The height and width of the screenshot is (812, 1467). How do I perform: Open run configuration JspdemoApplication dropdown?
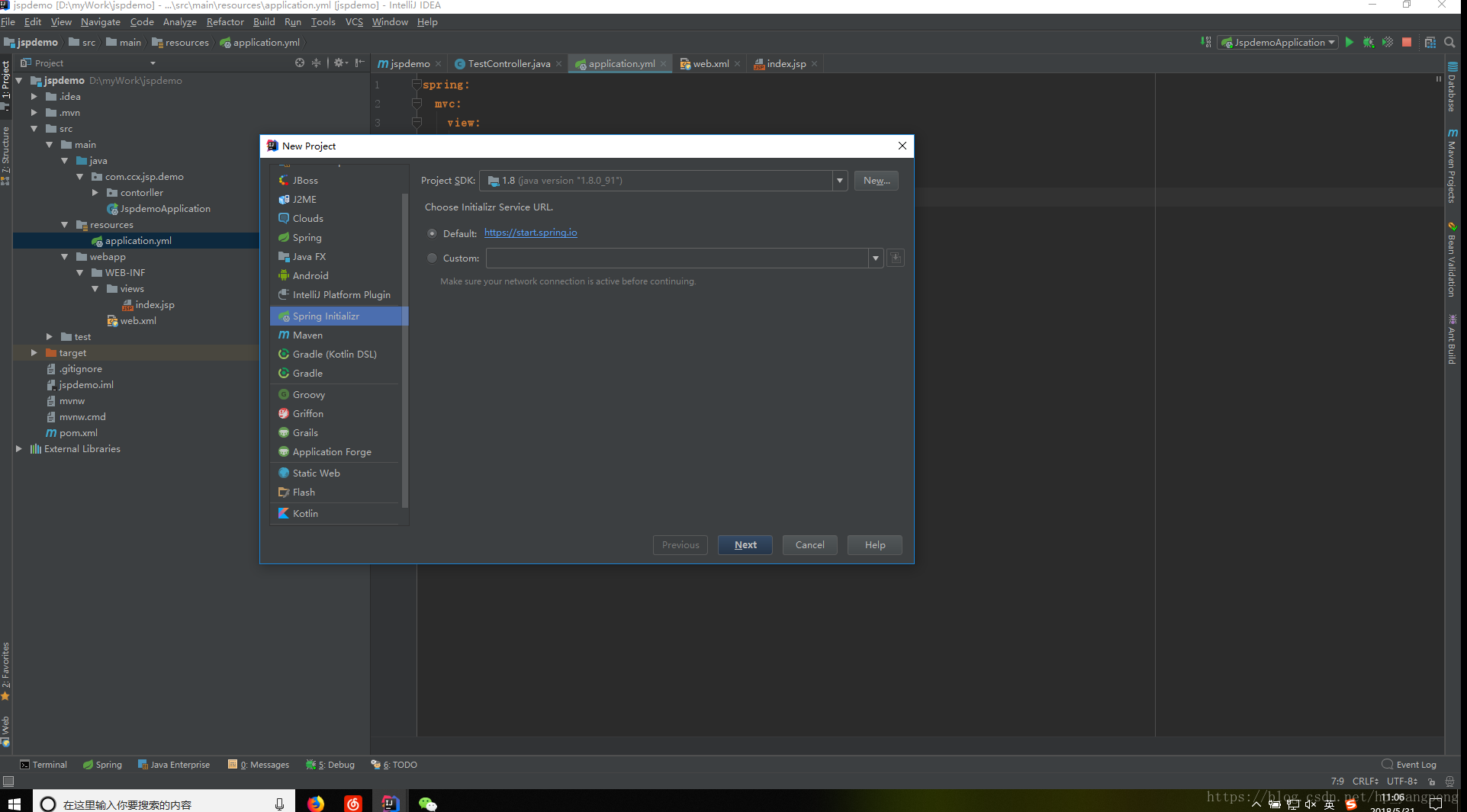click(1279, 43)
